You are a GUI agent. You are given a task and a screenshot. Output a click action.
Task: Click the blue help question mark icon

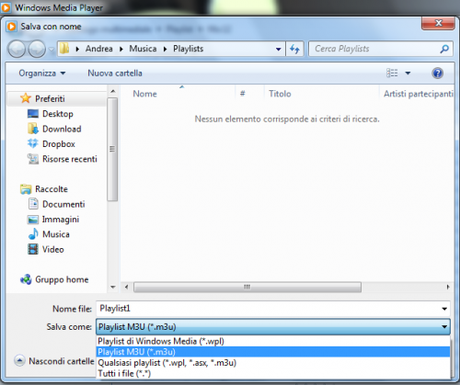(437, 73)
